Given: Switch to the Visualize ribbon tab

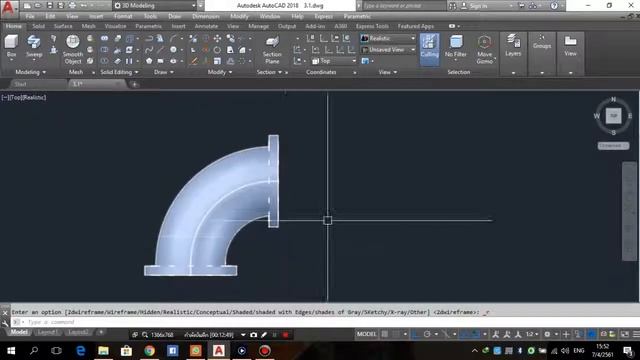Looking at the screenshot, I should (116, 26).
